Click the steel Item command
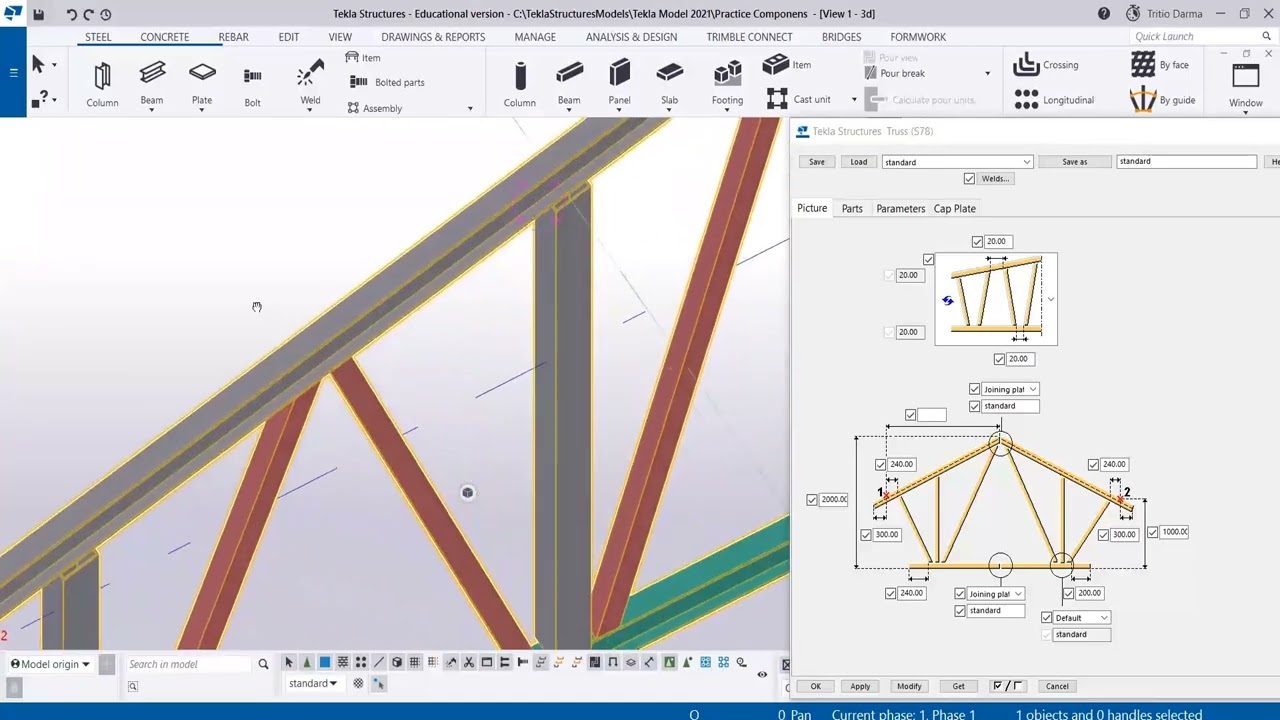The height and width of the screenshot is (720, 1280). [x=363, y=58]
